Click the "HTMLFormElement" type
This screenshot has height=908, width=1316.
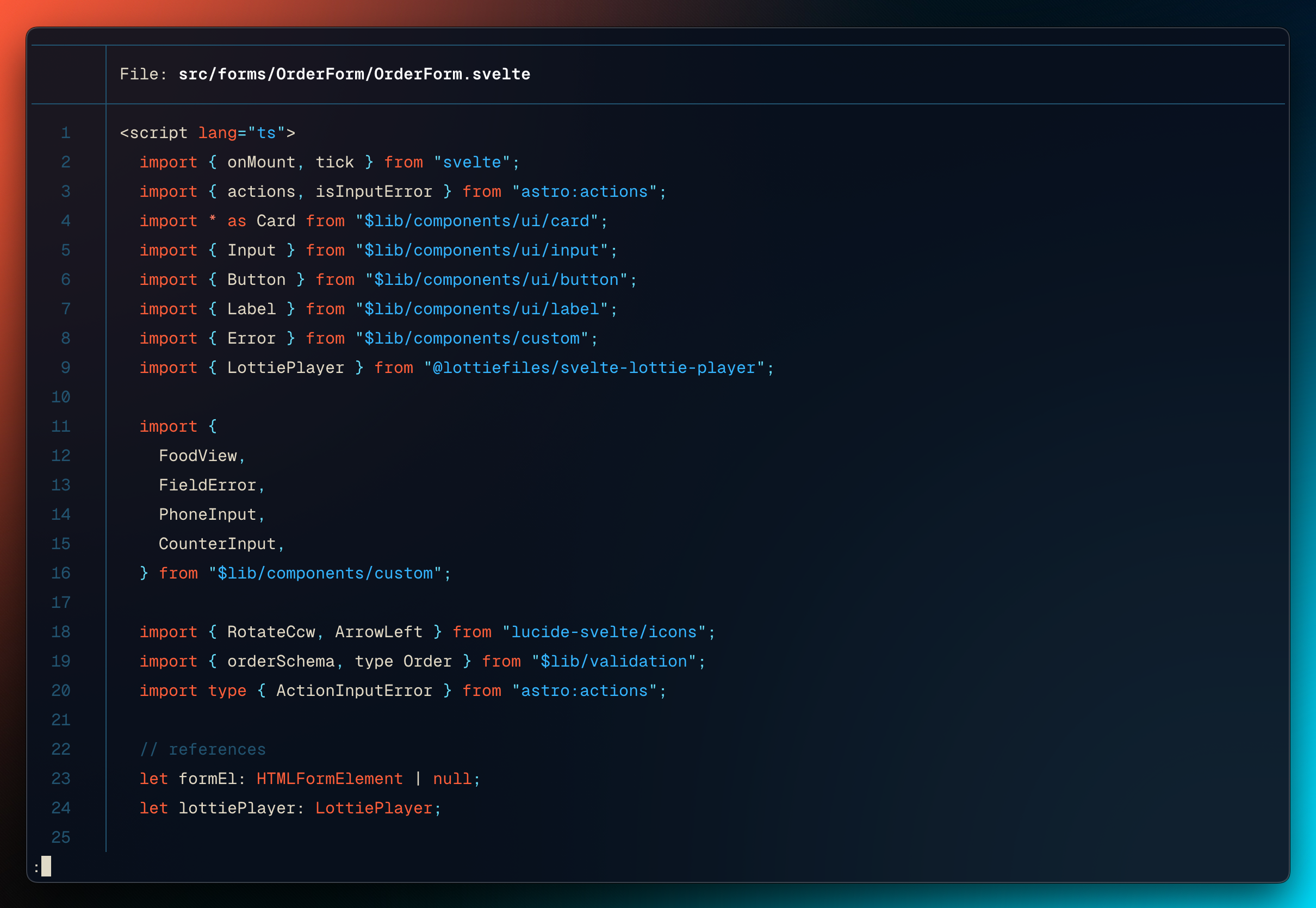click(x=330, y=780)
